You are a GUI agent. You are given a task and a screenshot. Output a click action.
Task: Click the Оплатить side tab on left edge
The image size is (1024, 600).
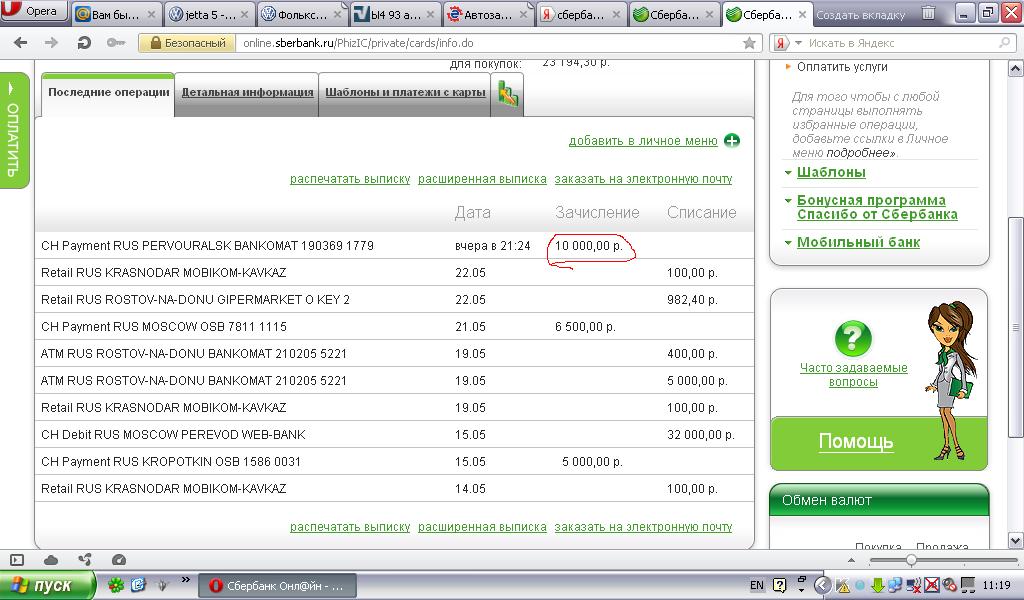[13, 130]
